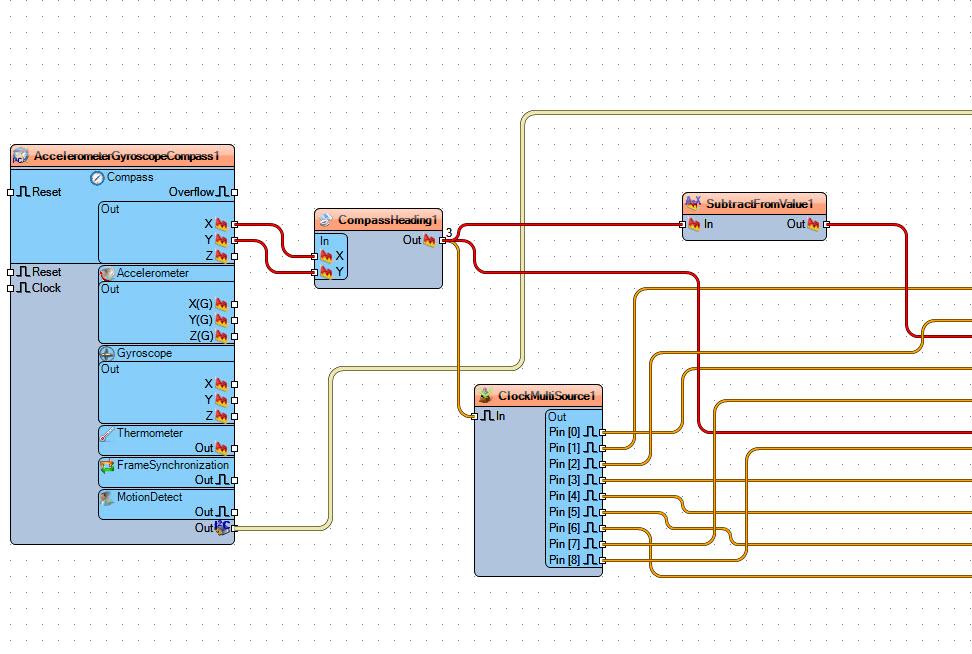Select the Thermometer section label
This screenshot has width=972, height=654.
point(149,433)
